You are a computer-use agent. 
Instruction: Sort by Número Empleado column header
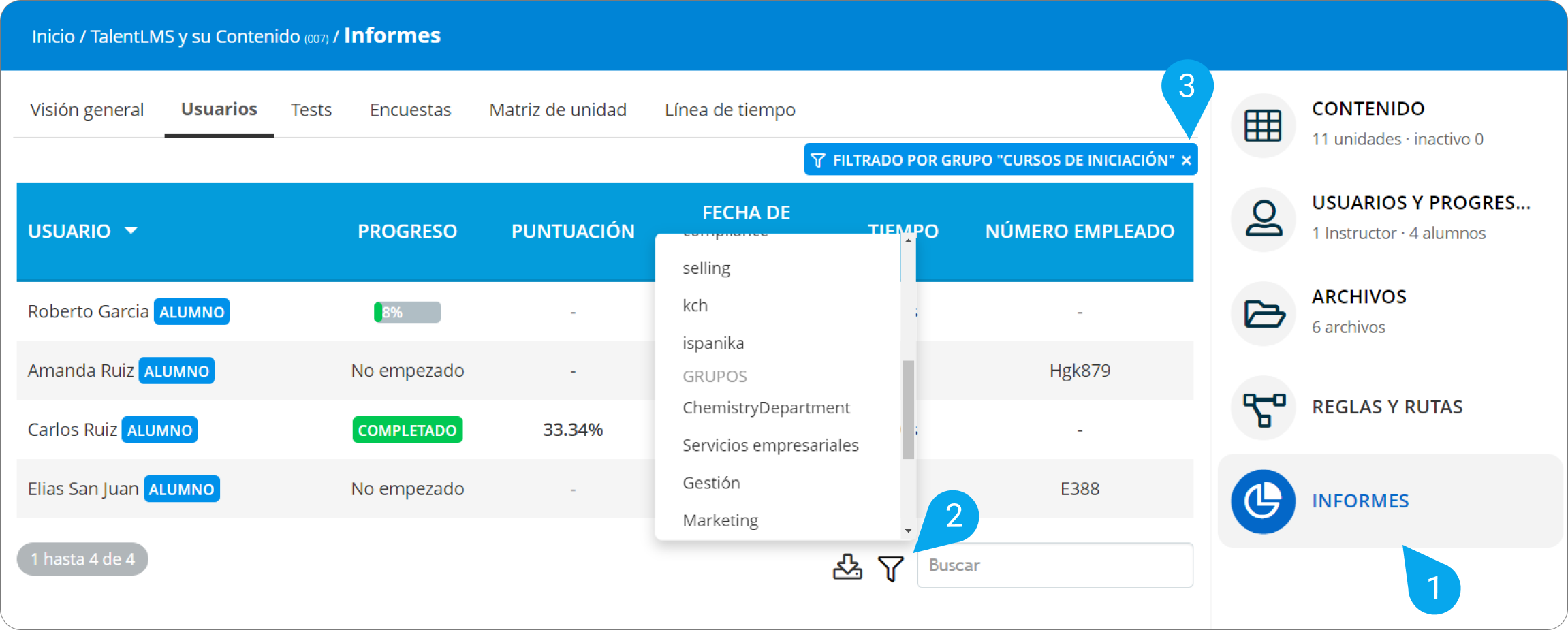pyautogui.click(x=1080, y=232)
